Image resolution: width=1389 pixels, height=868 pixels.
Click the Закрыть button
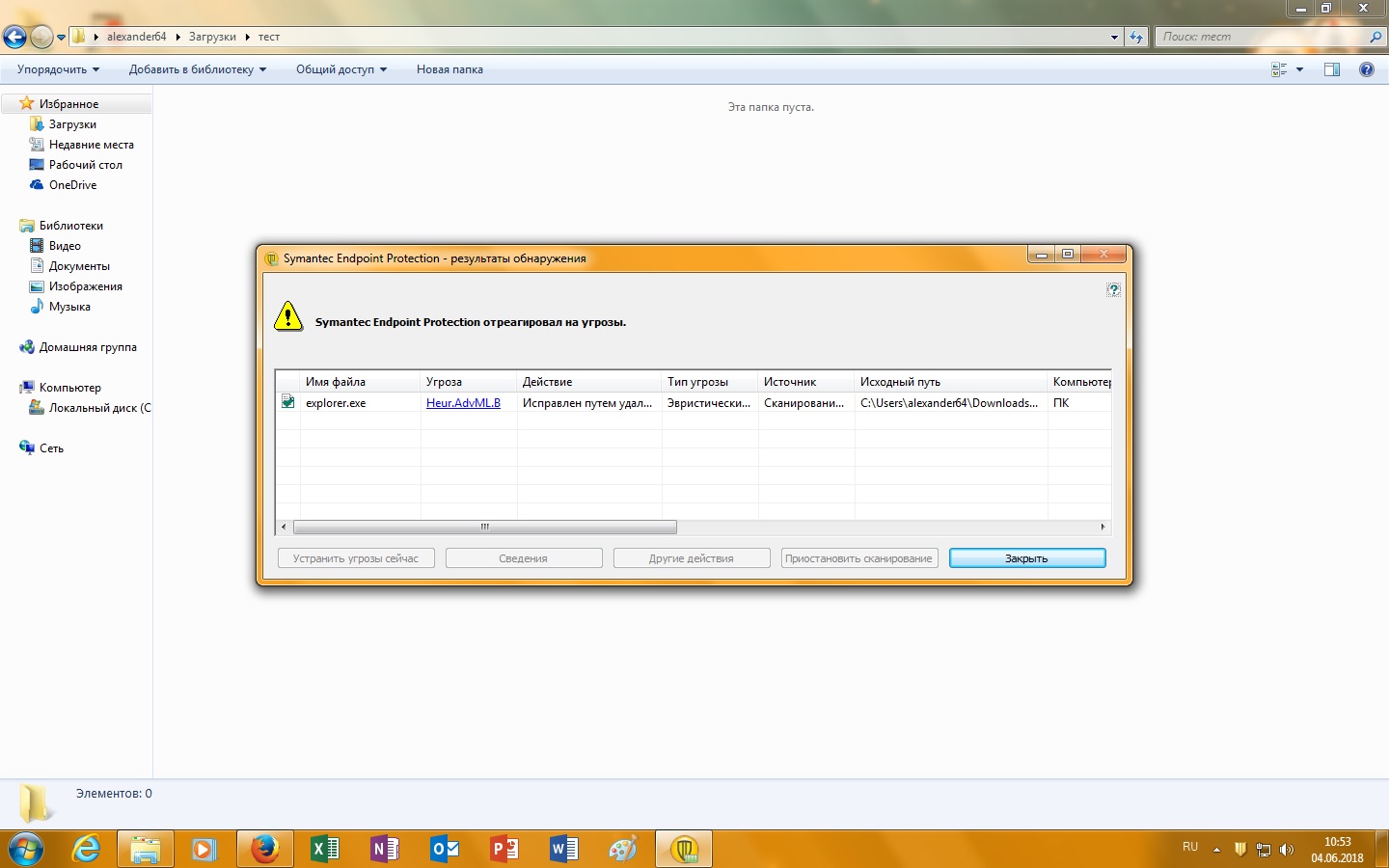(x=1027, y=558)
